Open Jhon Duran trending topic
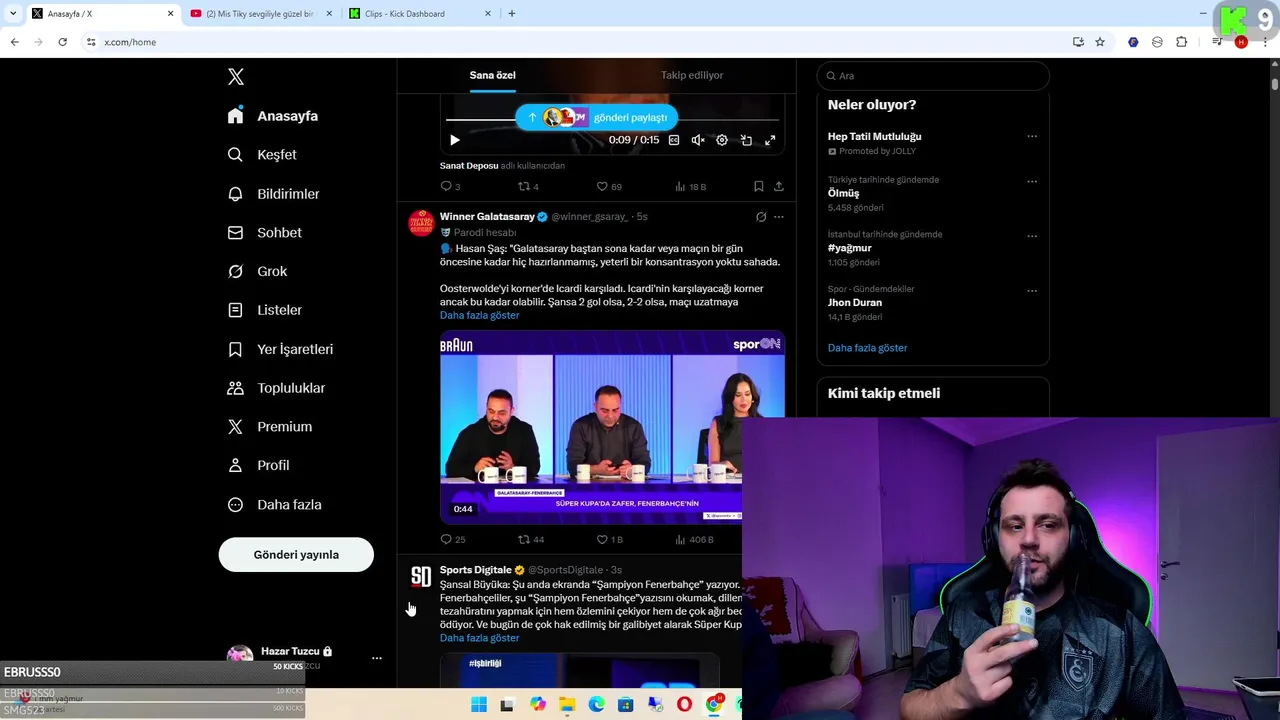Viewport: 1280px width, 720px height. (x=855, y=303)
